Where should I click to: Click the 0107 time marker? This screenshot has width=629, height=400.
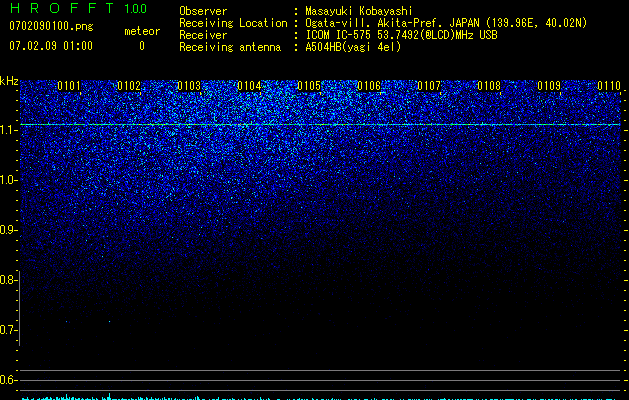pos(429,86)
